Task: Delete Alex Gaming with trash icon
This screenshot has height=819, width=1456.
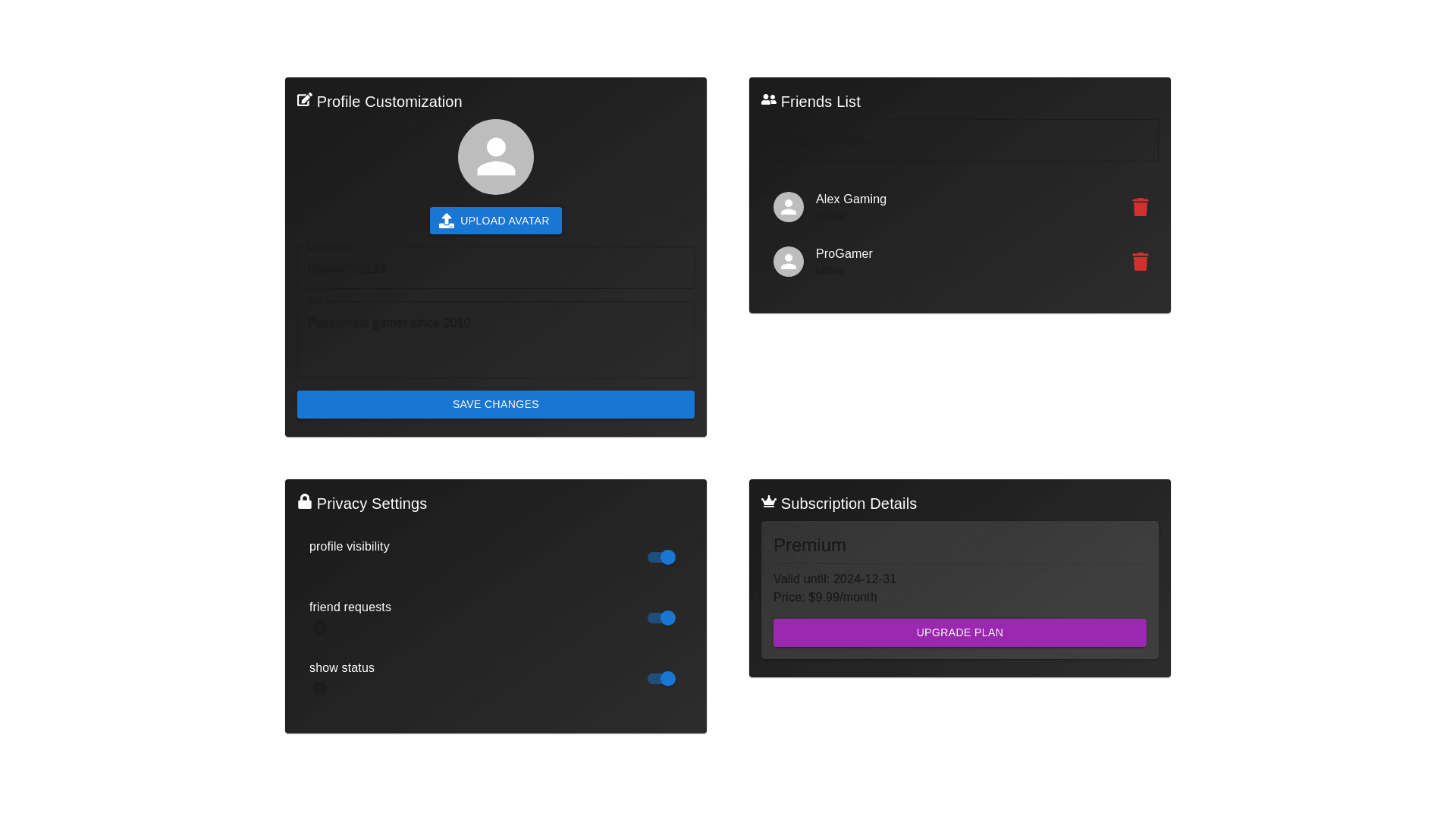Action: 1140,207
